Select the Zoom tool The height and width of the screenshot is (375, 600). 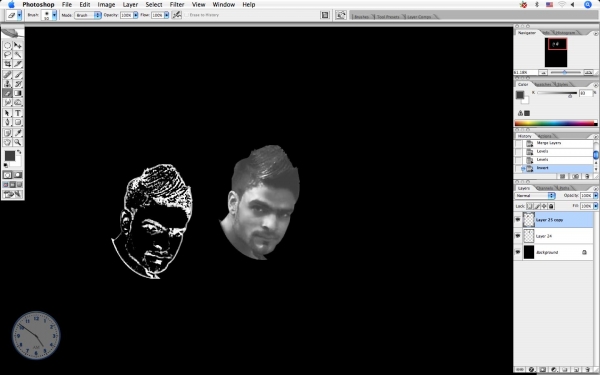coord(18,142)
